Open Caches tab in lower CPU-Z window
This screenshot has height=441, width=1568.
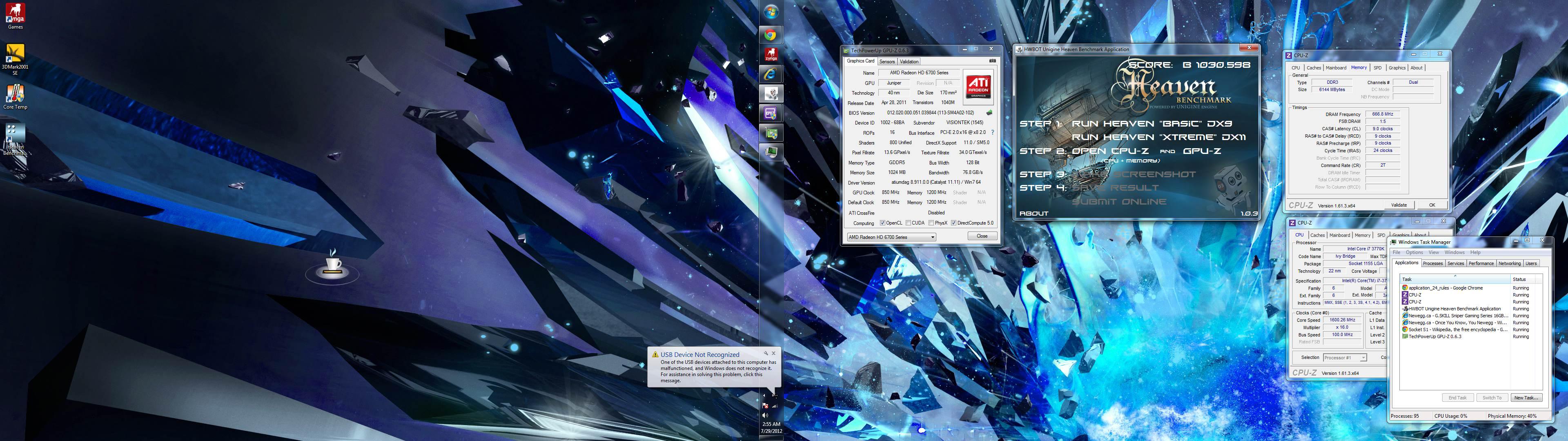point(1317,235)
